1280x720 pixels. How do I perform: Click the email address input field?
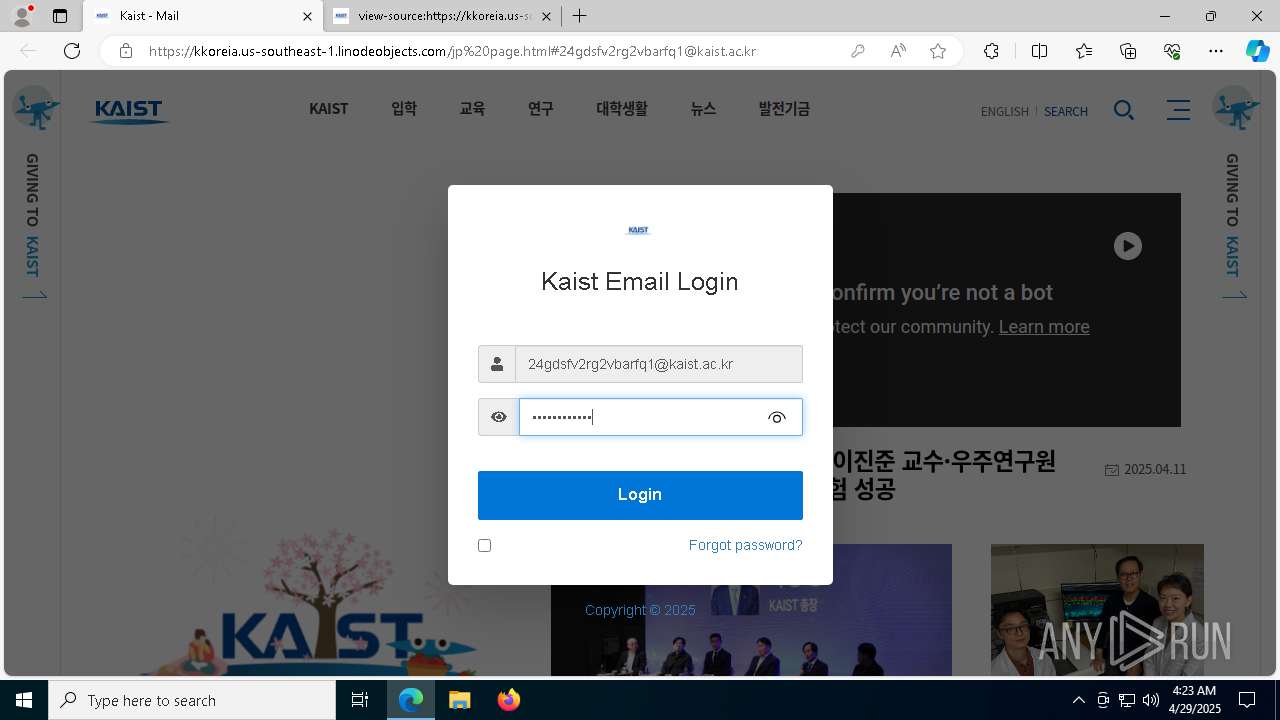658,364
